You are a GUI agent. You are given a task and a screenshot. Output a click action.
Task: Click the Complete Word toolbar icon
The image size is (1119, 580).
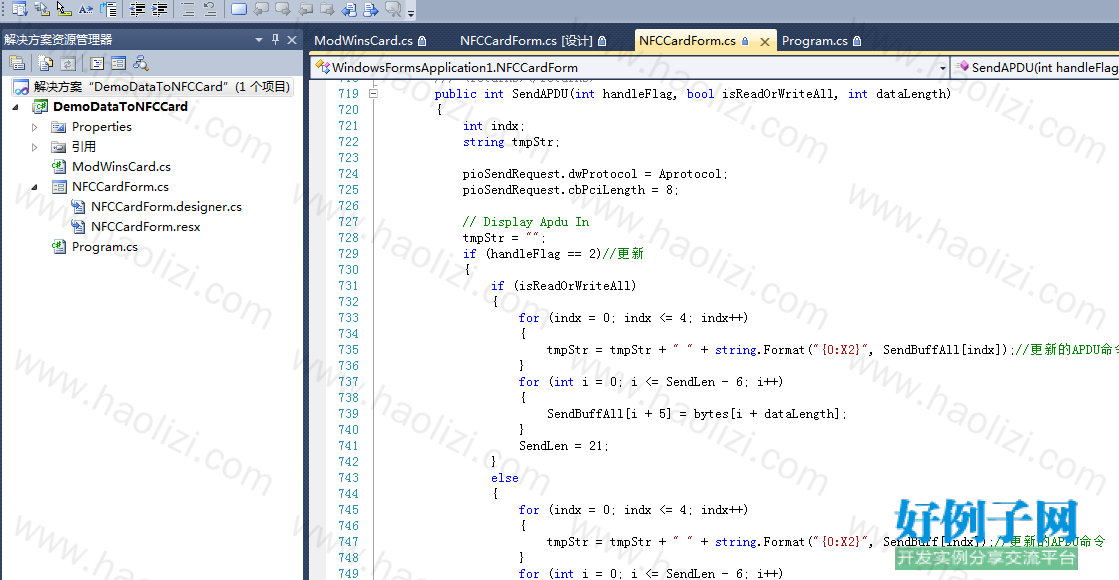(x=86, y=9)
